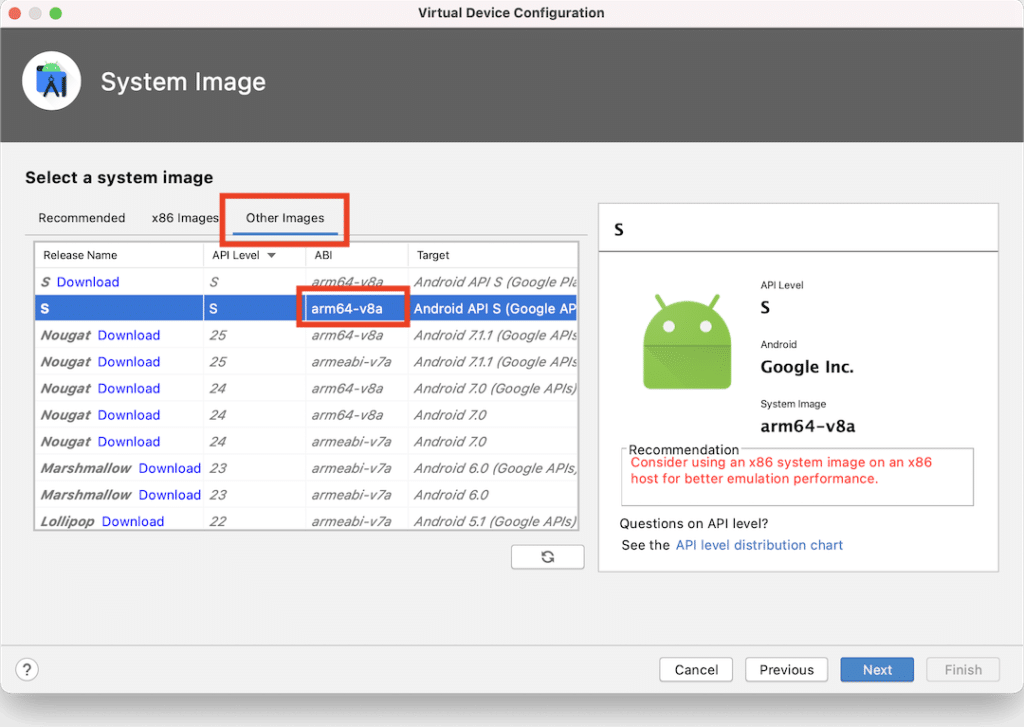Click the API Level column header label
This screenshot has height=727, width=1024.
tap(236, 255)
